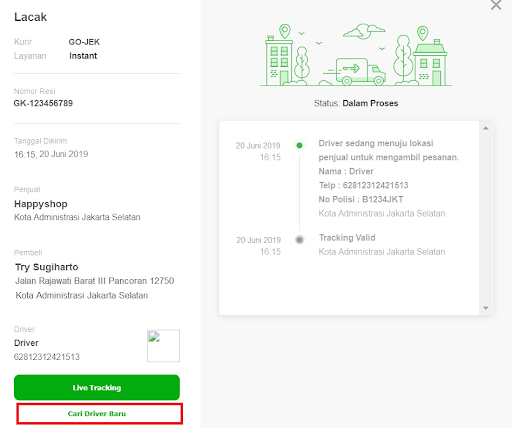Click the Tanggal Dikirim label
Image resolution: width=512 pixels, height=428 pixels.
41,141
